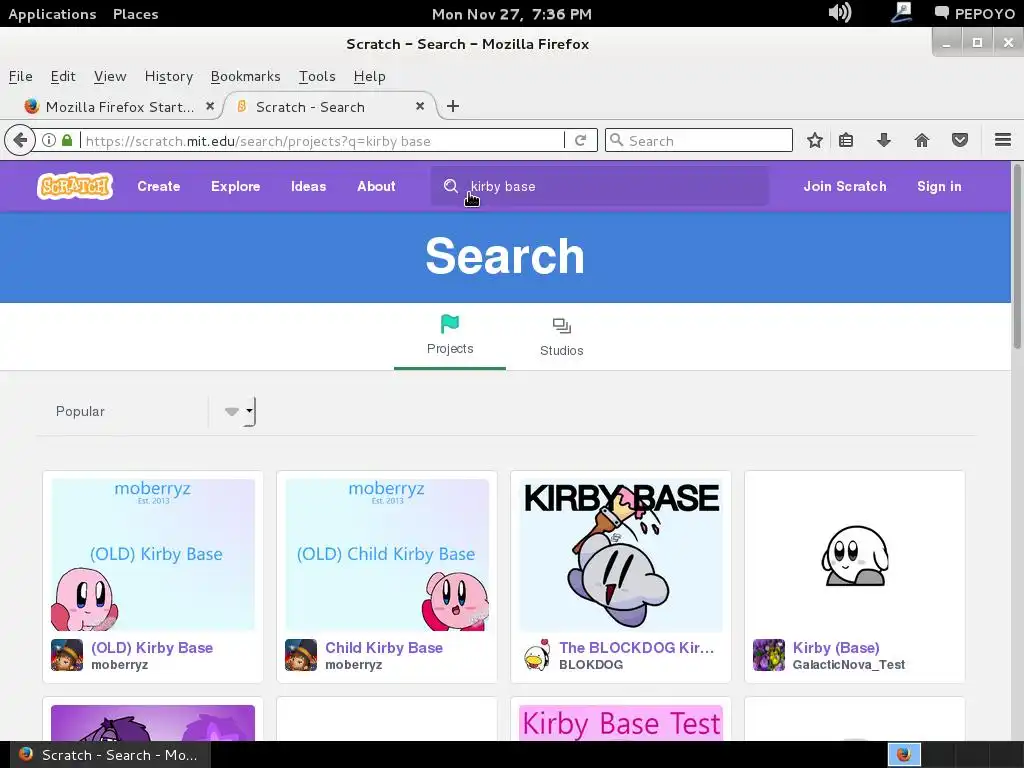Click Ideas in Scratch navigation
1024x768 pixels.
click(x=308, y=186)
